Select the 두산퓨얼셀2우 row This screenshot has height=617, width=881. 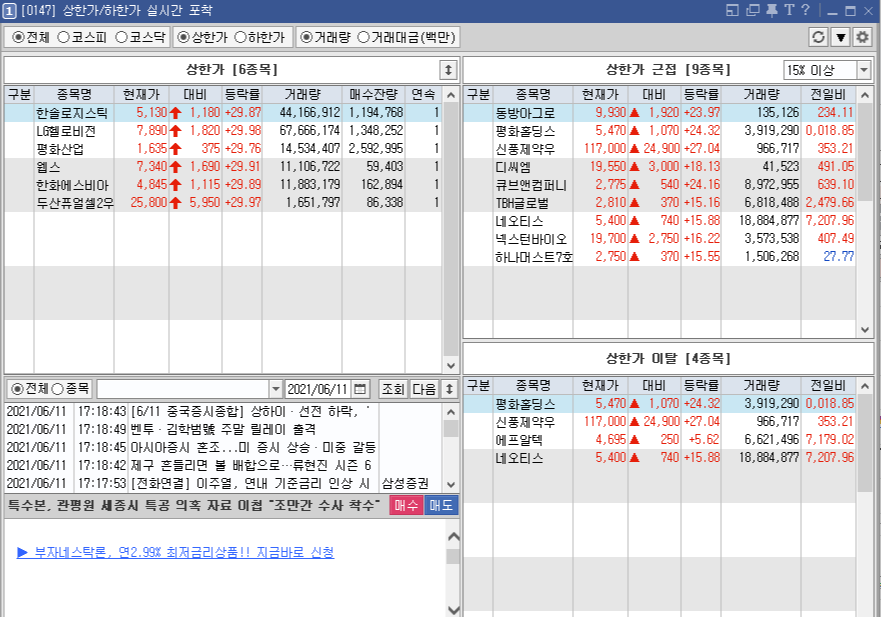[x=223, y=203]
